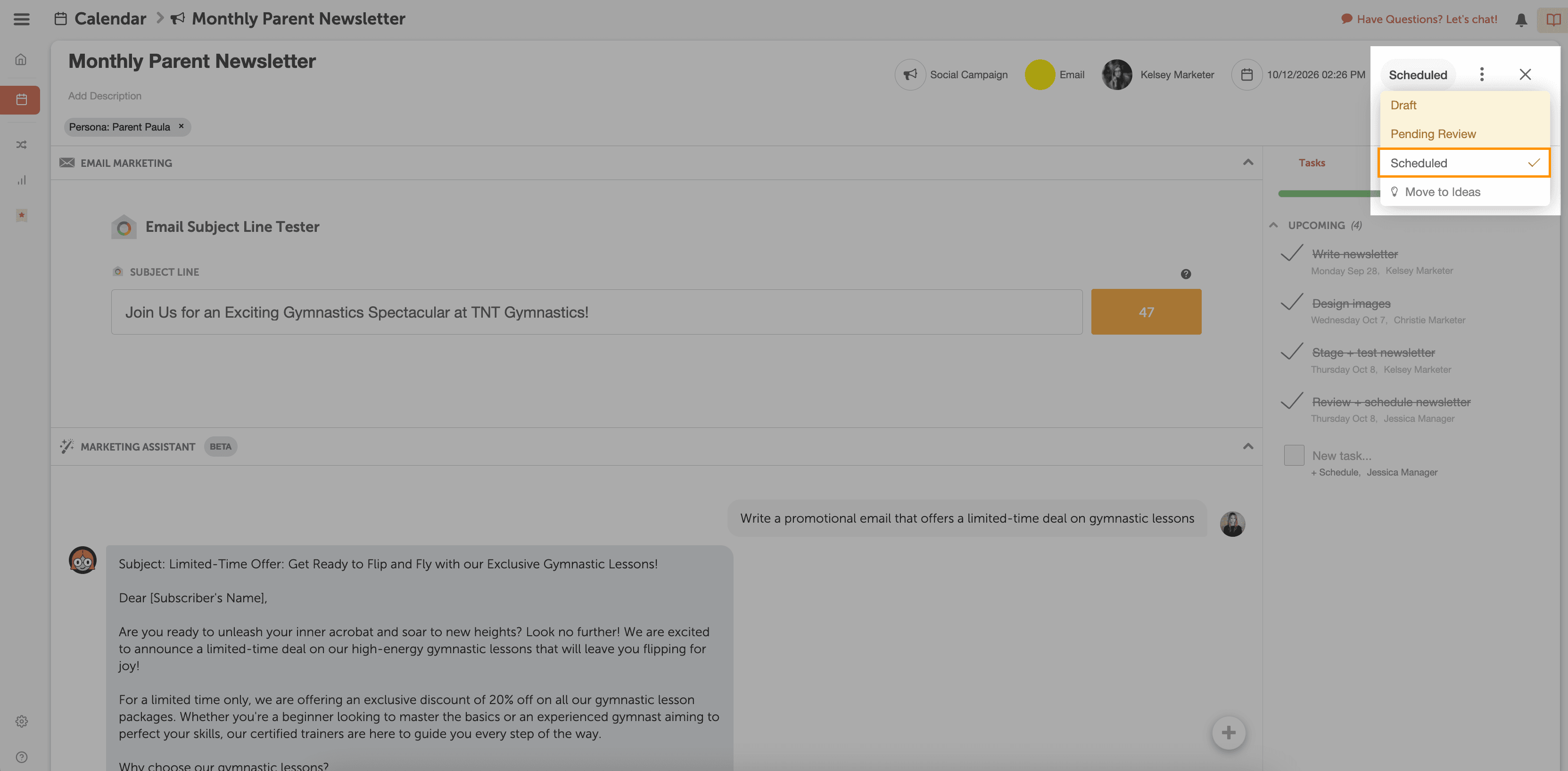Click Move to Ideas option
Screen dimensions: 1568x771
(x=1442, y=192)
